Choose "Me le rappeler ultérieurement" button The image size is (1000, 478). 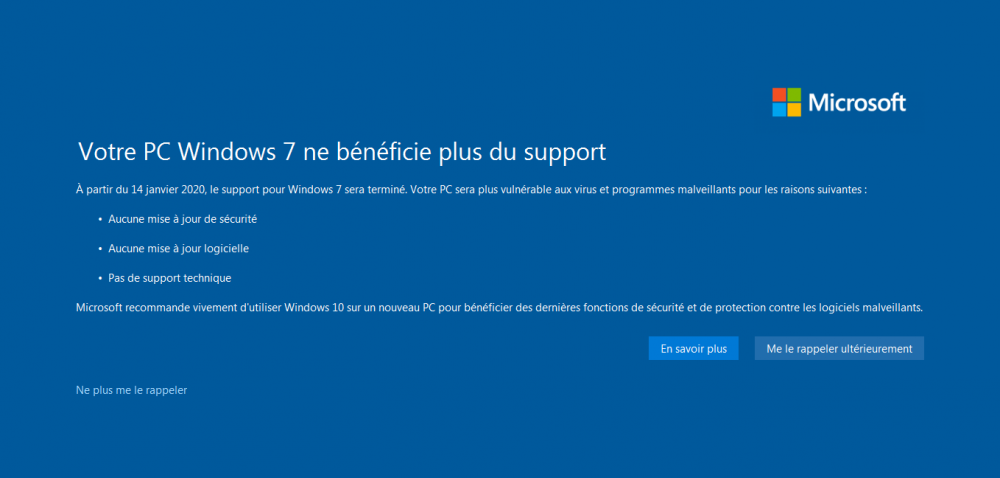839,348
